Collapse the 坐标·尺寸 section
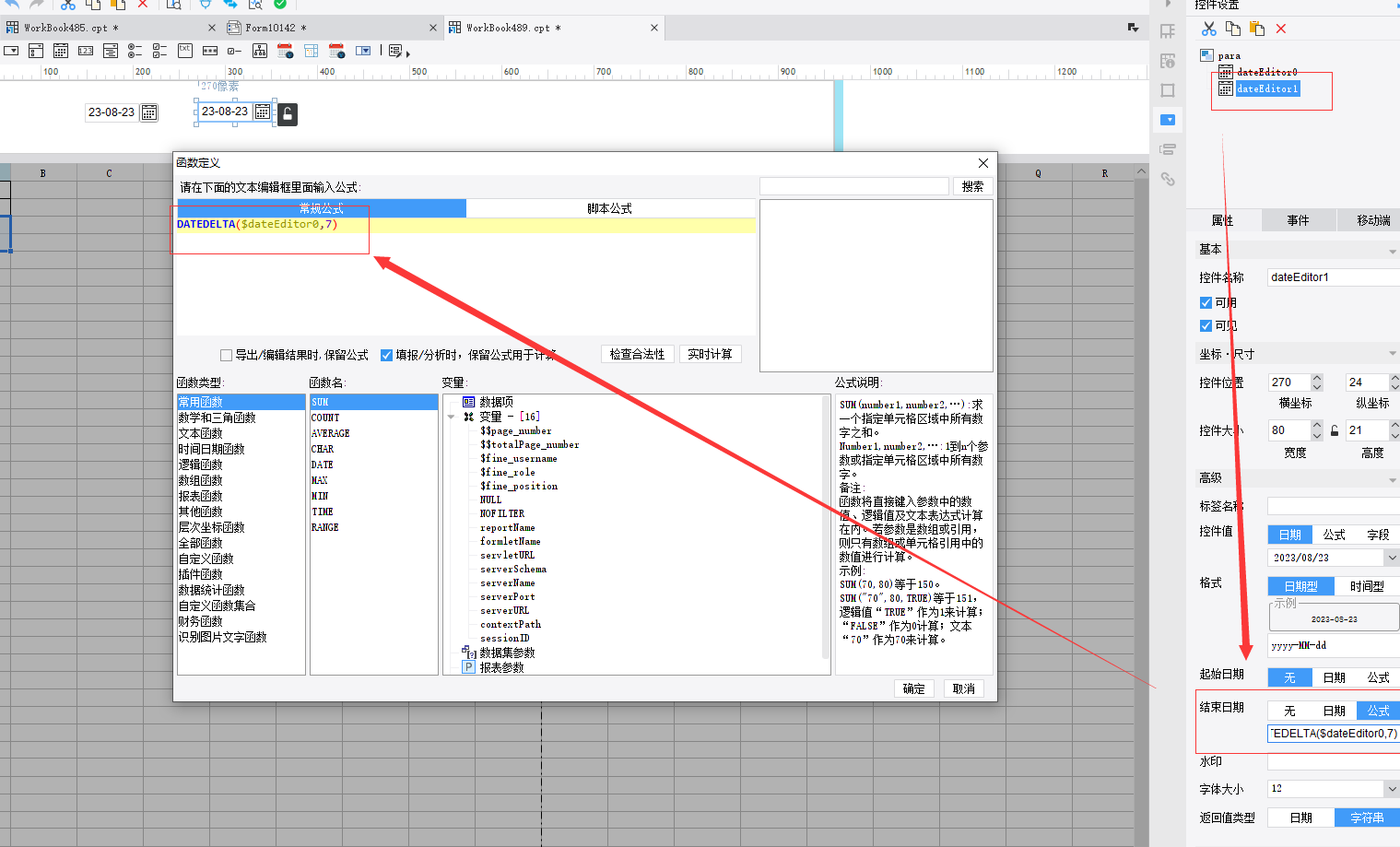Screen dimensions: 1400x847 [1392, 355]
